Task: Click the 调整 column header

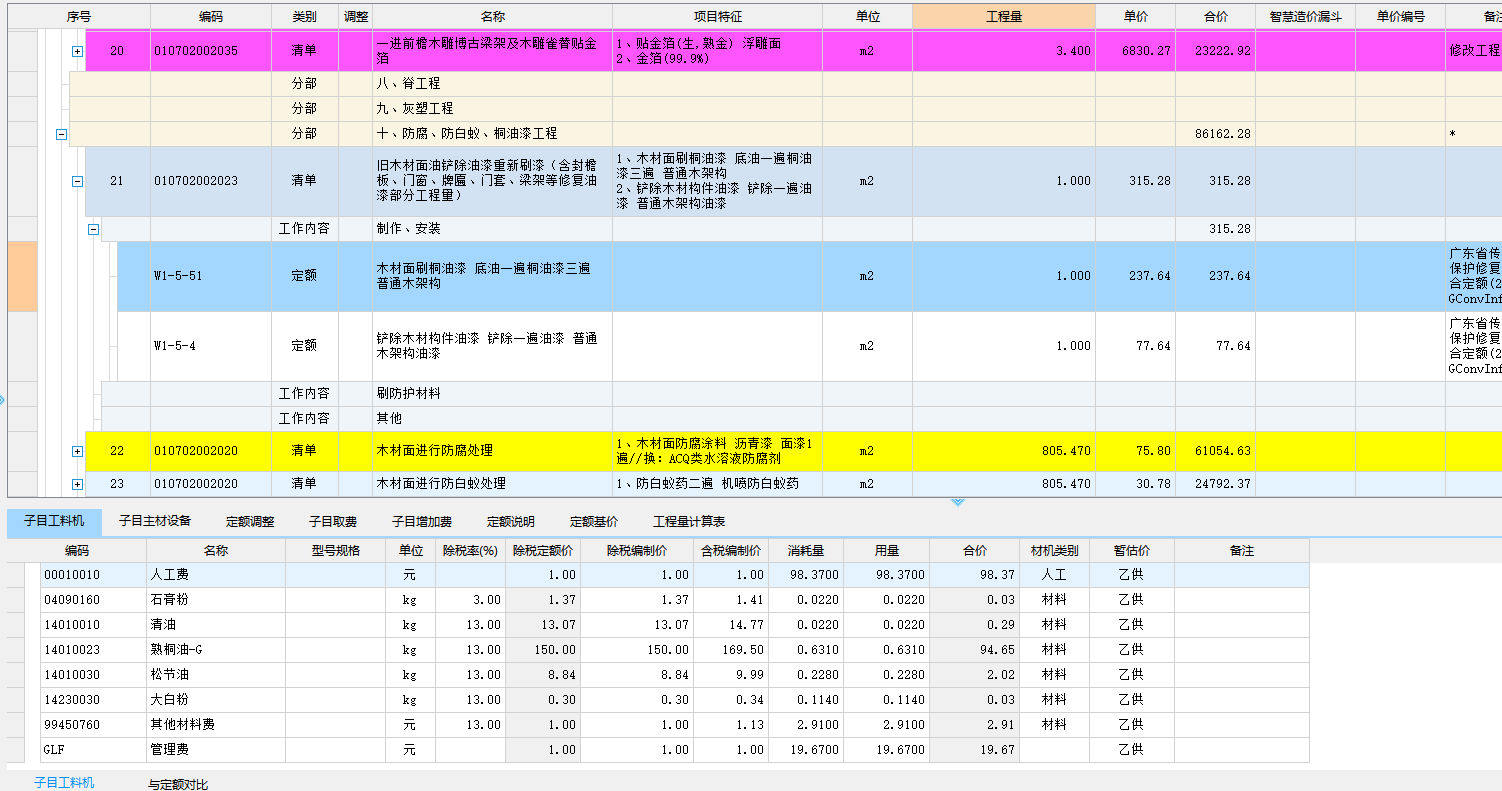Action: tap(356, 18)
